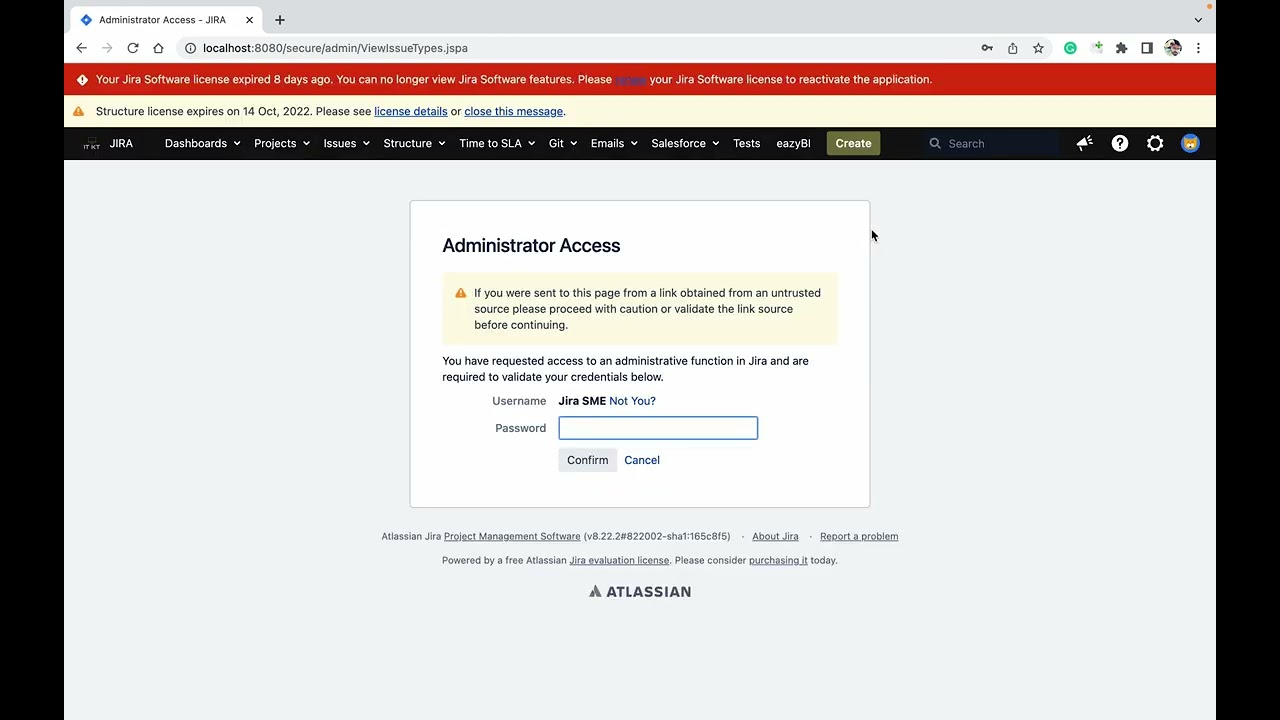Viewport: 1280px width, 720px height.
Task: Expand Time to SLA dropdown menu
Action: [x=497, y=144]
